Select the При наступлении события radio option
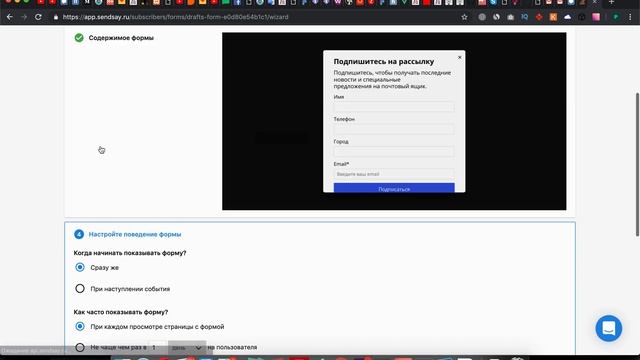Viewport: 640px width, 360px height. 80,289
